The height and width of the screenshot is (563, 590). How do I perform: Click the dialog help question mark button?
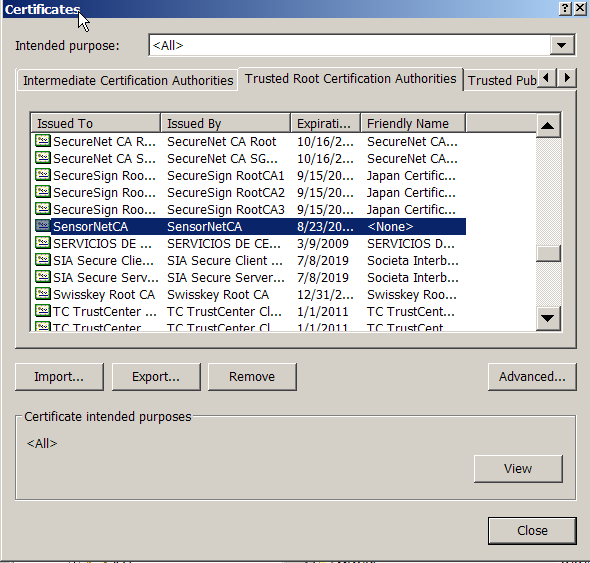565,9
